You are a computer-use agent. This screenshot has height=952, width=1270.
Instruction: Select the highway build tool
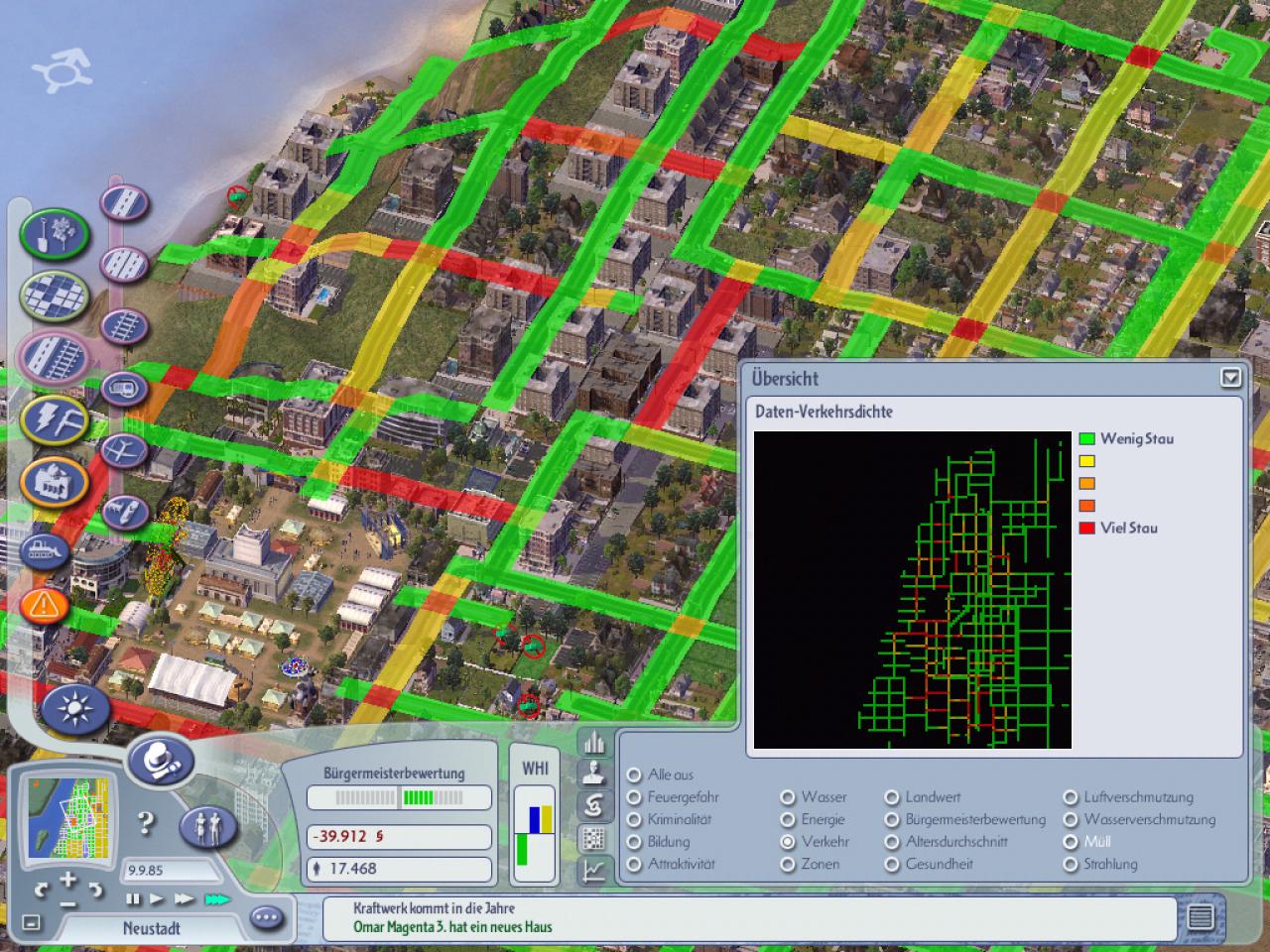pyautogui.click(x=125, y=264)
